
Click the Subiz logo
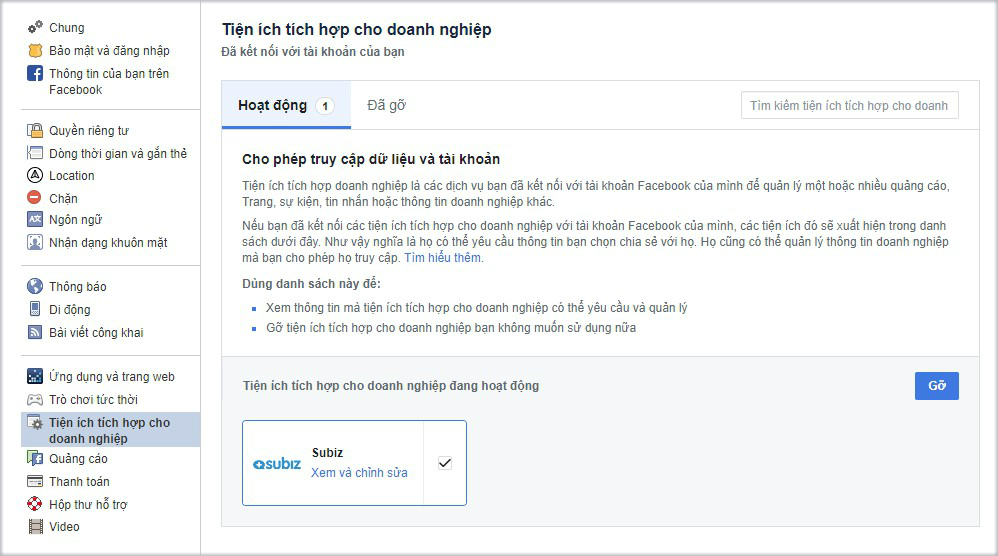[x=277, y=464]
